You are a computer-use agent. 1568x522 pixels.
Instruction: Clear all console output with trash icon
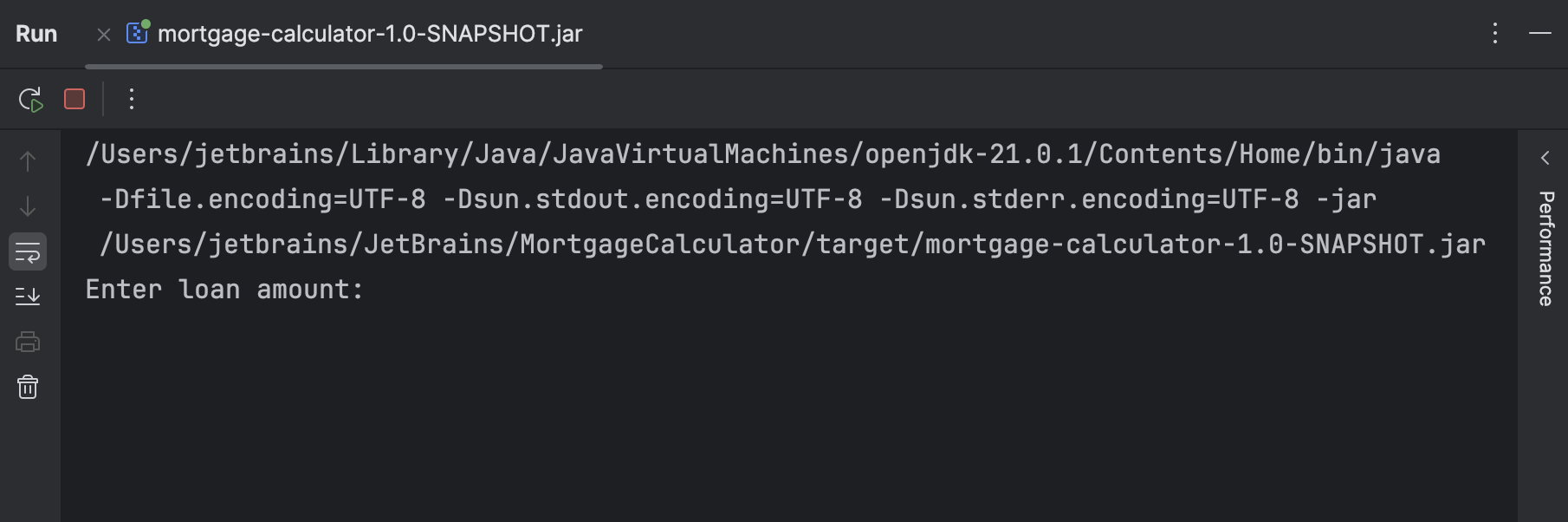pyautogui.click(x=27, y=388)
